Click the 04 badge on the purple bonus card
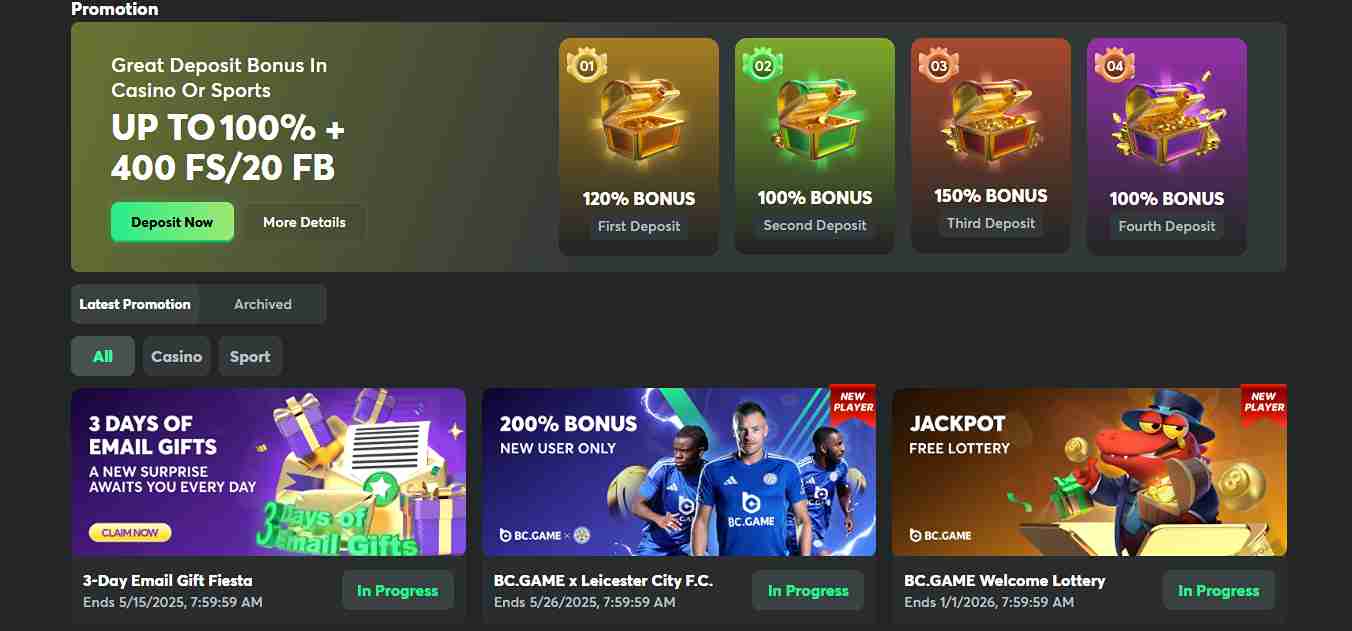The height and width of the screenshot is (631, 1352). click(x=1114, y=66)
